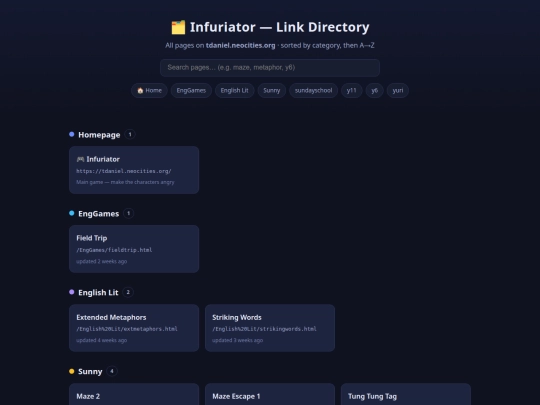The height and width of the screenshot is (405, 540).
Task: Open the tdaniel.neocities.org link in the subtitle
Action: point(240,45)
